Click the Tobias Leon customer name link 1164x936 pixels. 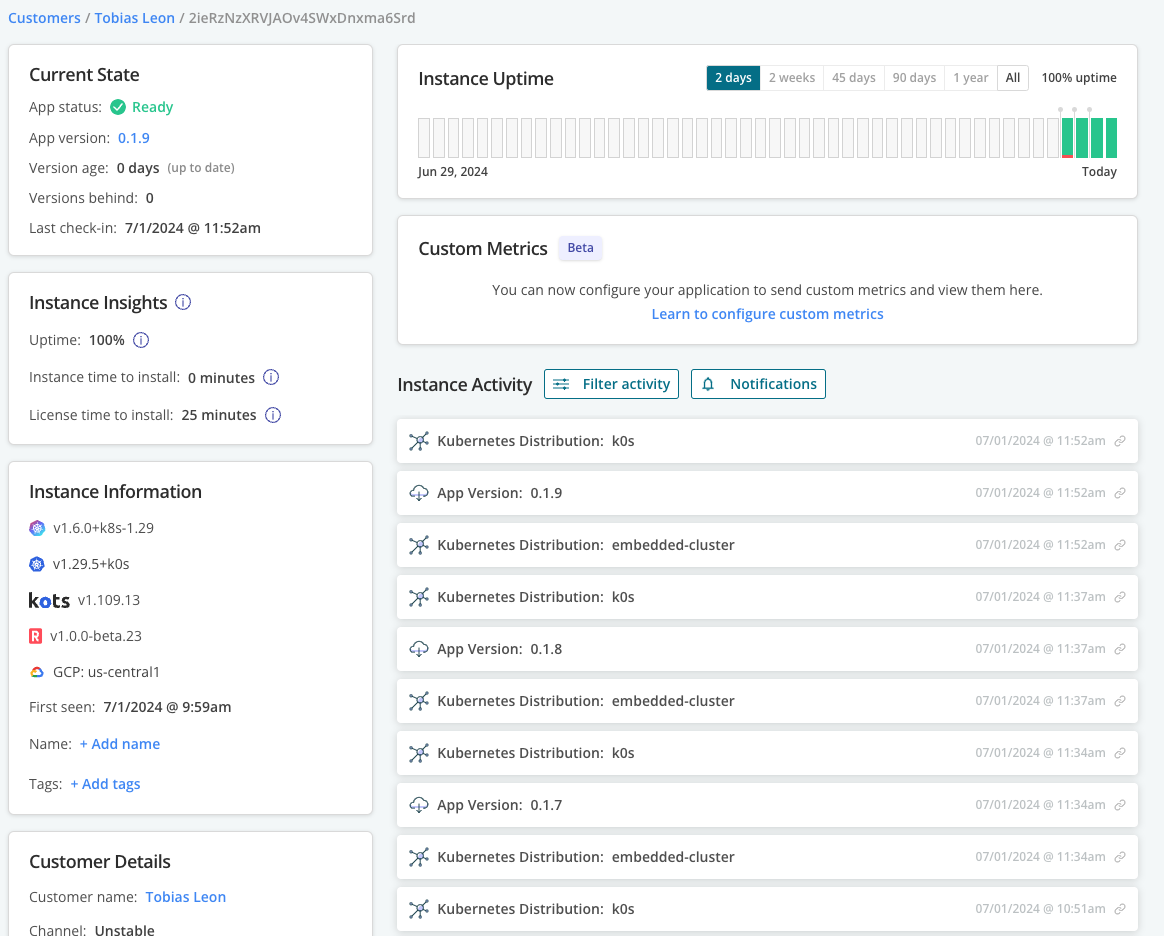186,897
